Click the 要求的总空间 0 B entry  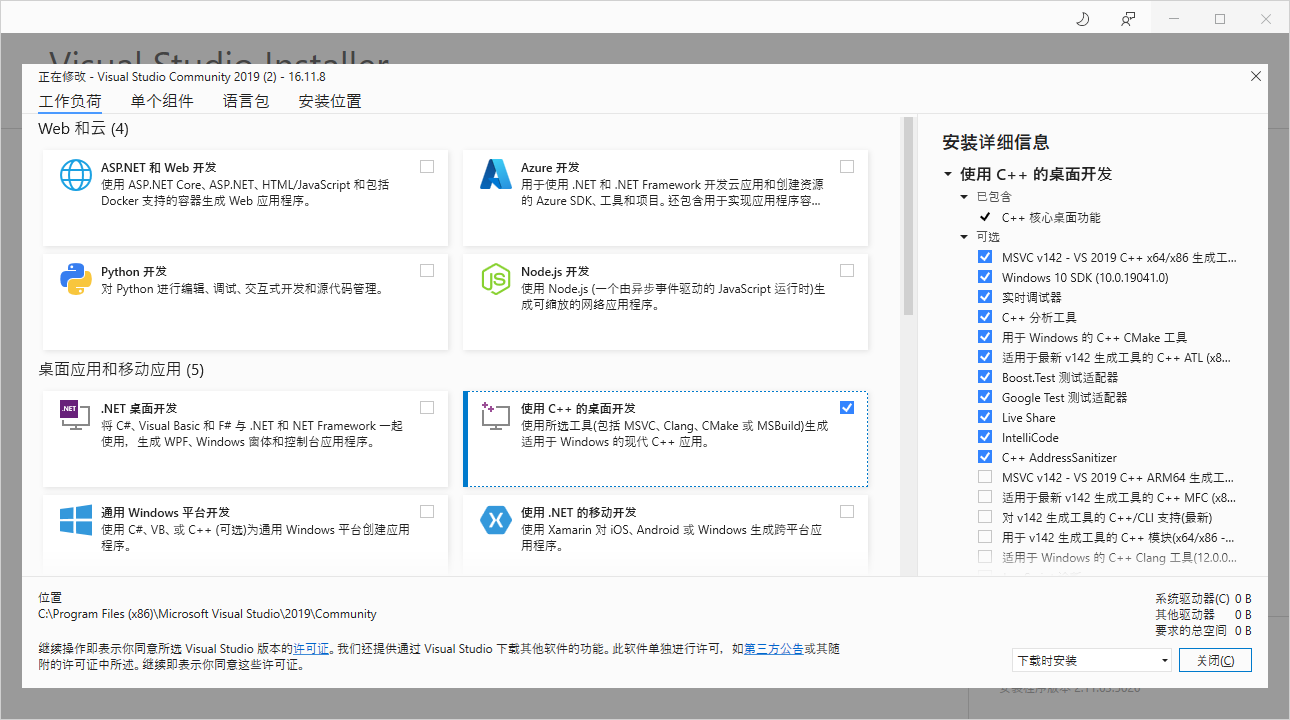(x=1203, y=631)
